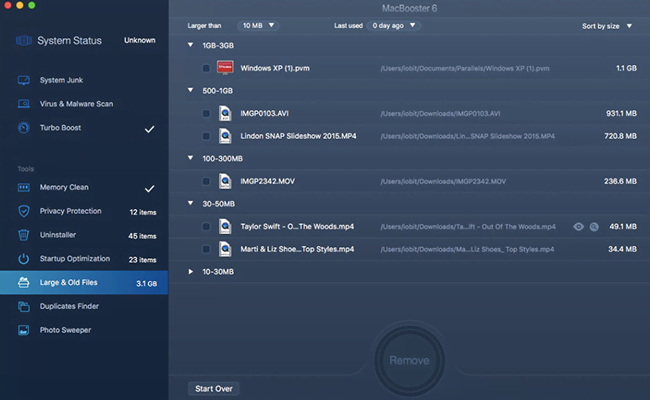Click the System Junk icon
This screenshot has width=650, height=400.
click(x=24, y=80)
